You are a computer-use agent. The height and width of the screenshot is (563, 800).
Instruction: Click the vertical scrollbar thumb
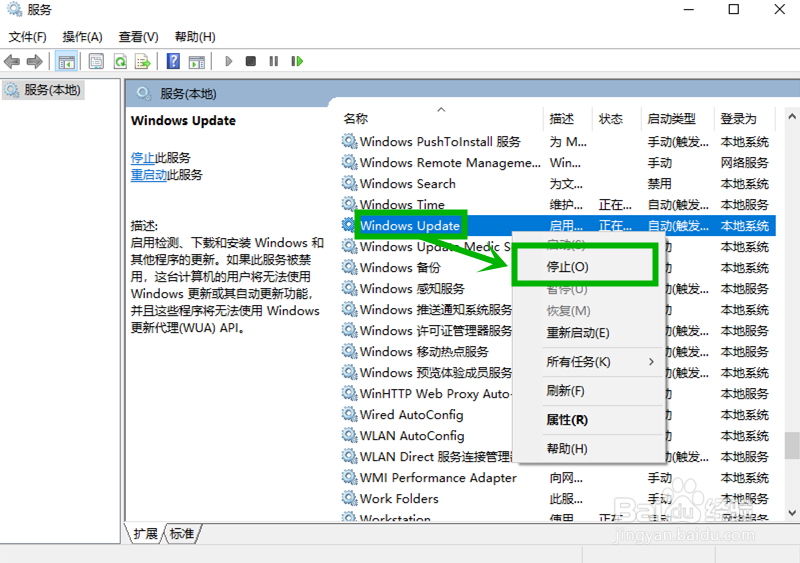[792, 446]
